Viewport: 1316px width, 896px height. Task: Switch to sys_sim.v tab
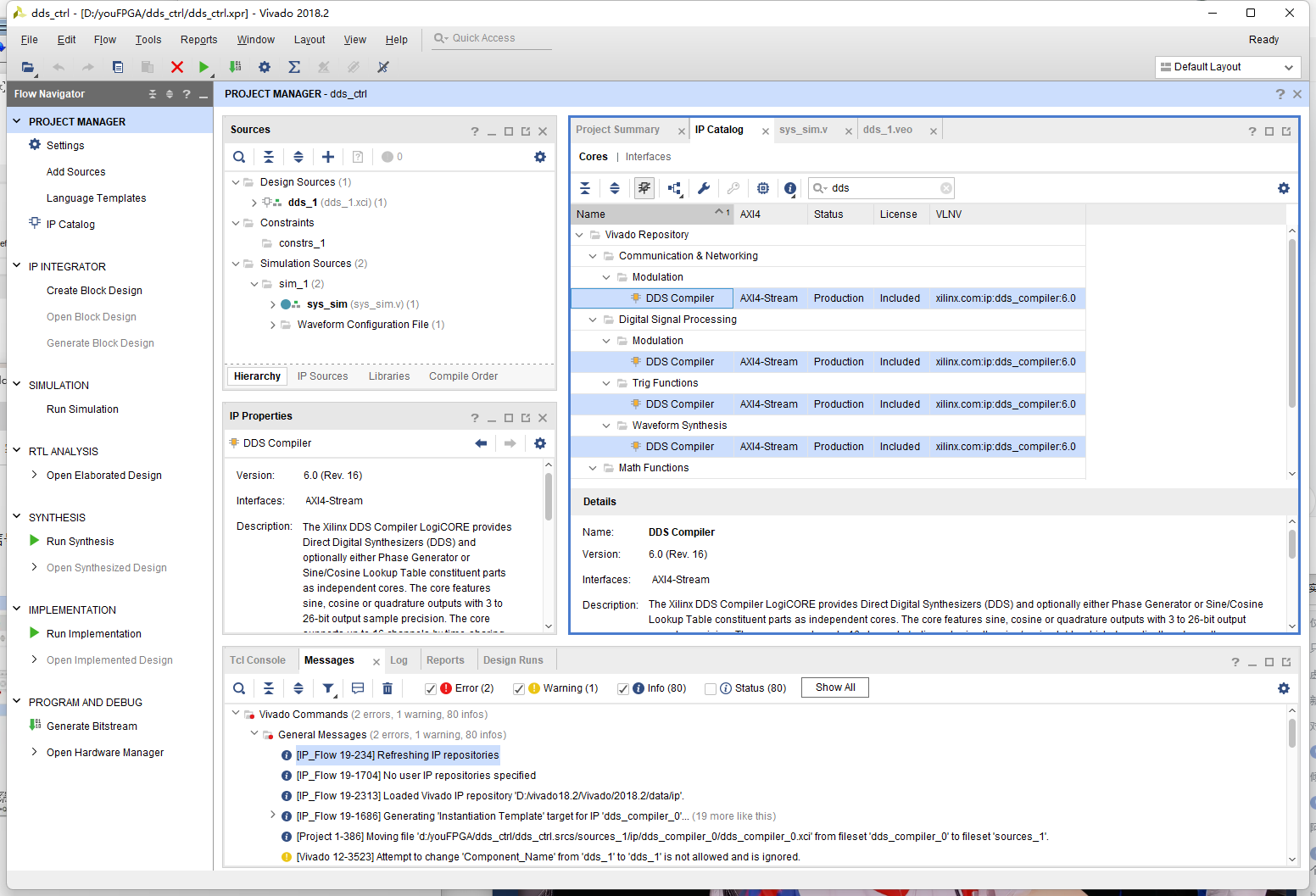(804, 130)
